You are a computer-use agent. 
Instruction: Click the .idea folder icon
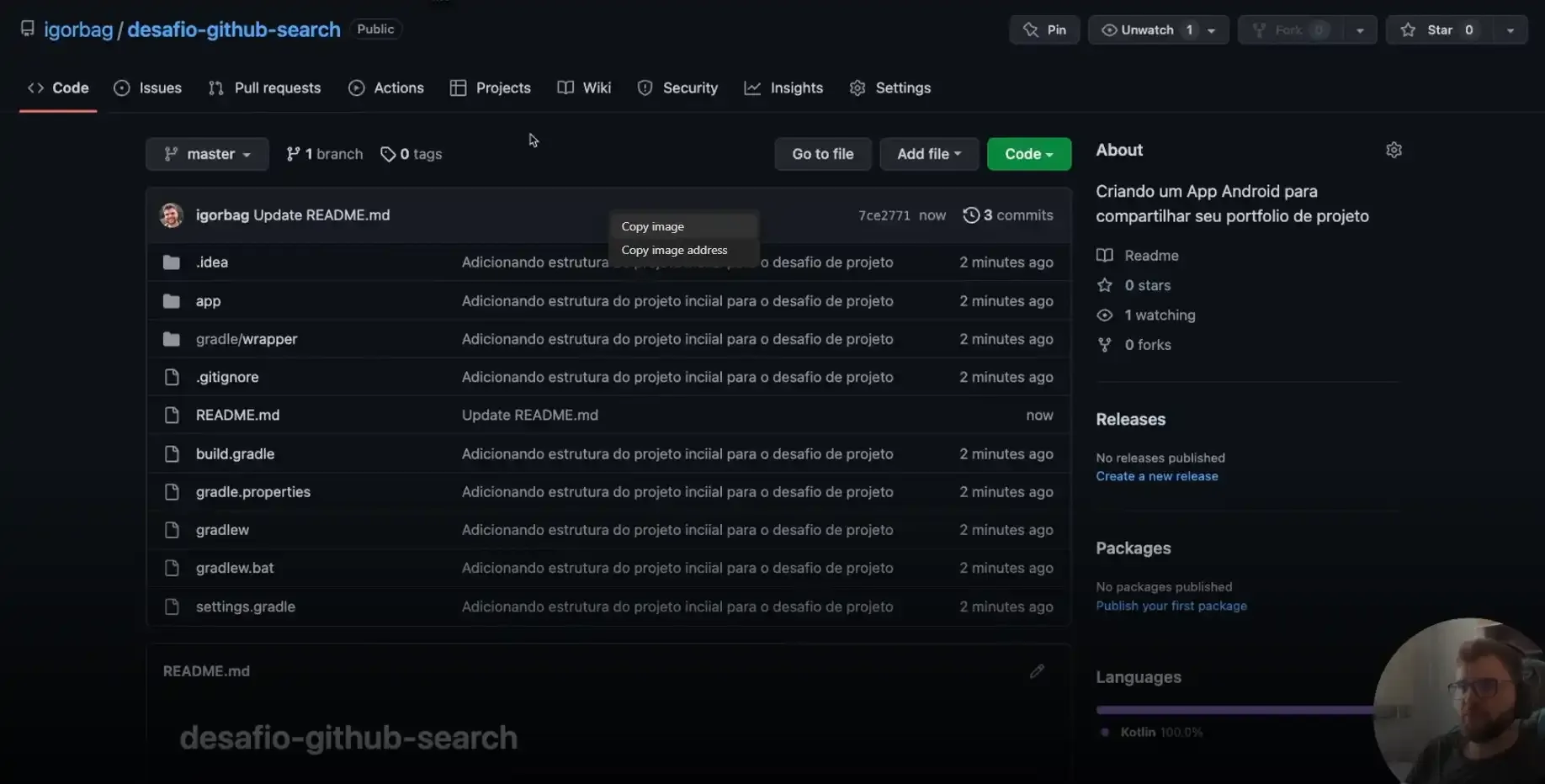[x=172, y=262]
